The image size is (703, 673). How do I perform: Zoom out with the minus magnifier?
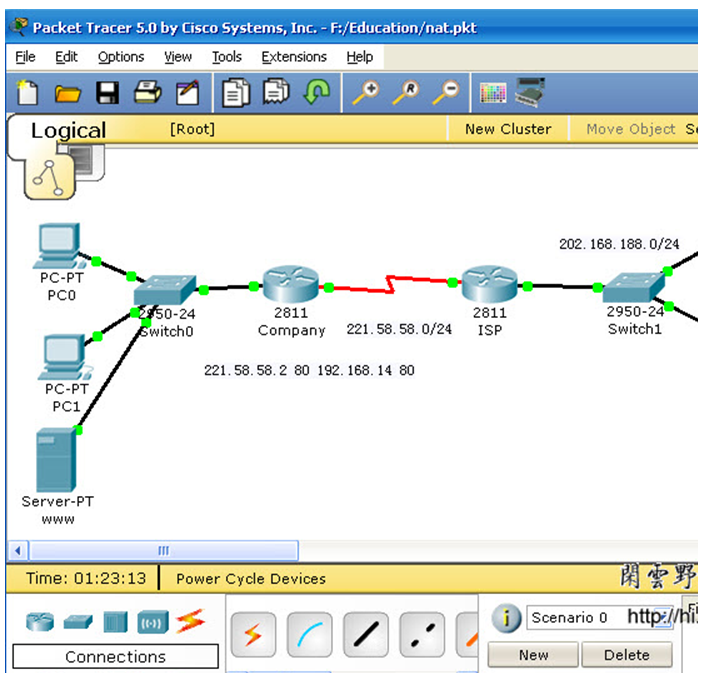446,92
